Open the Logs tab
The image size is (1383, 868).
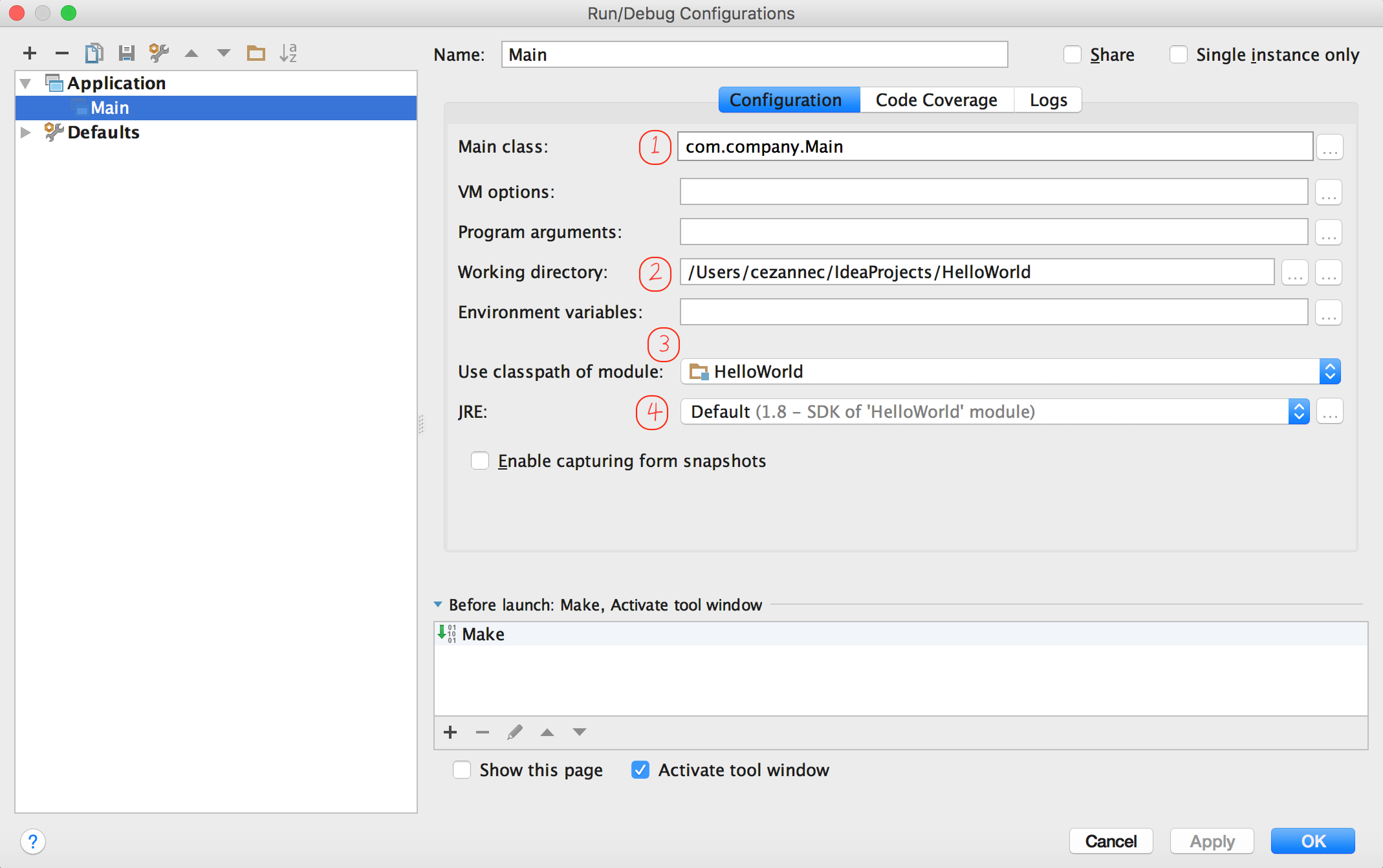pyautogui.click(x=1047, y=100)
